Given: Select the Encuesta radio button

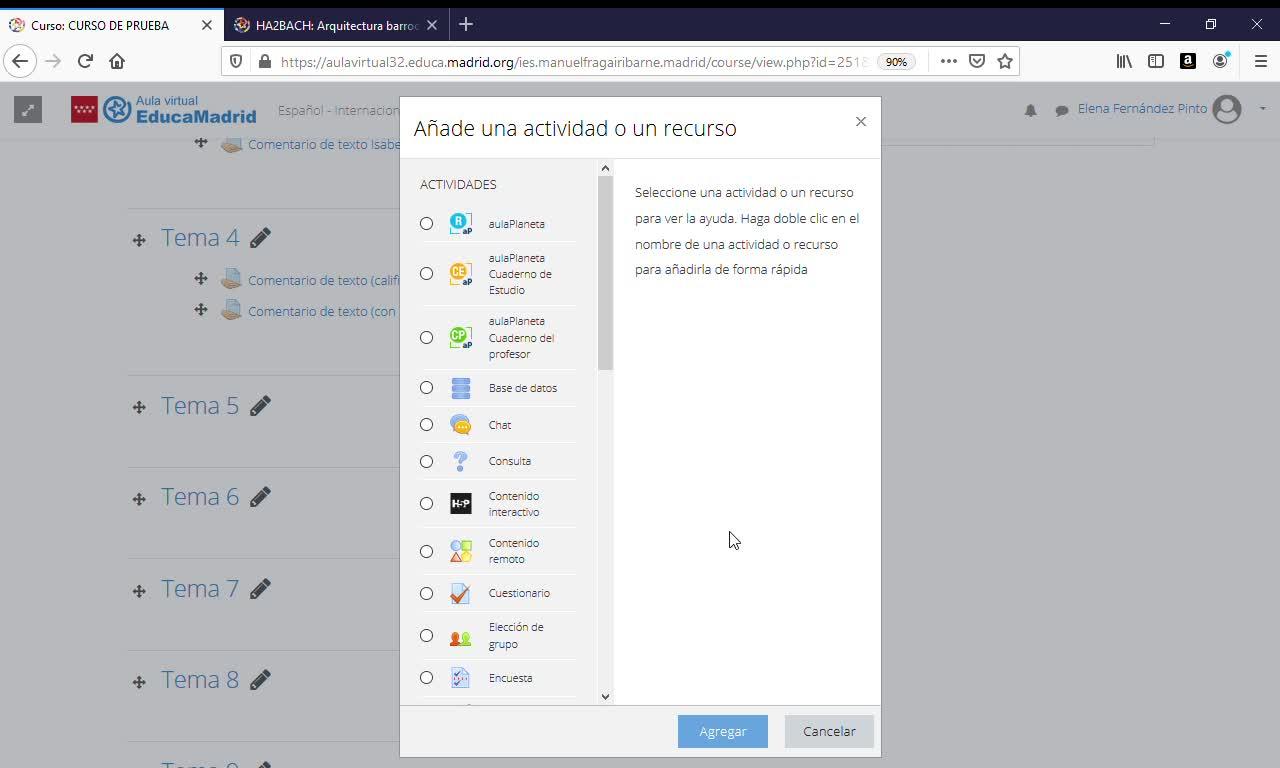Looking at the screenshot, I should (x=427, y=678).
